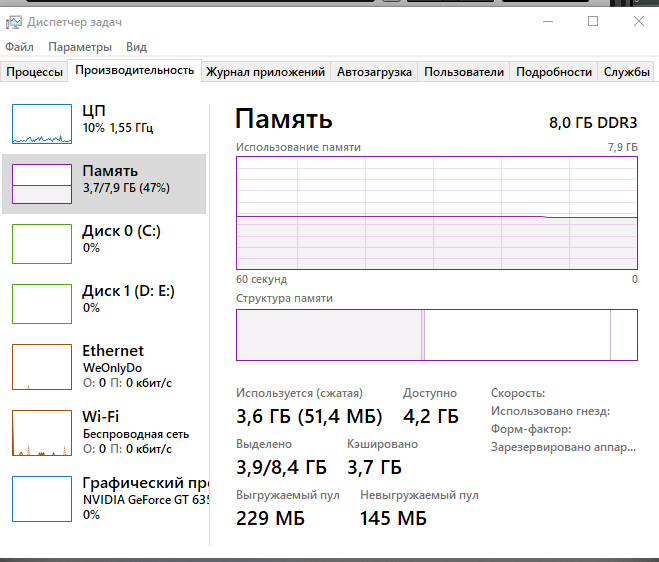Screen dimensions: 659x562
Task: Go to the Автозагрузка tab
Action: pos(374,72)
